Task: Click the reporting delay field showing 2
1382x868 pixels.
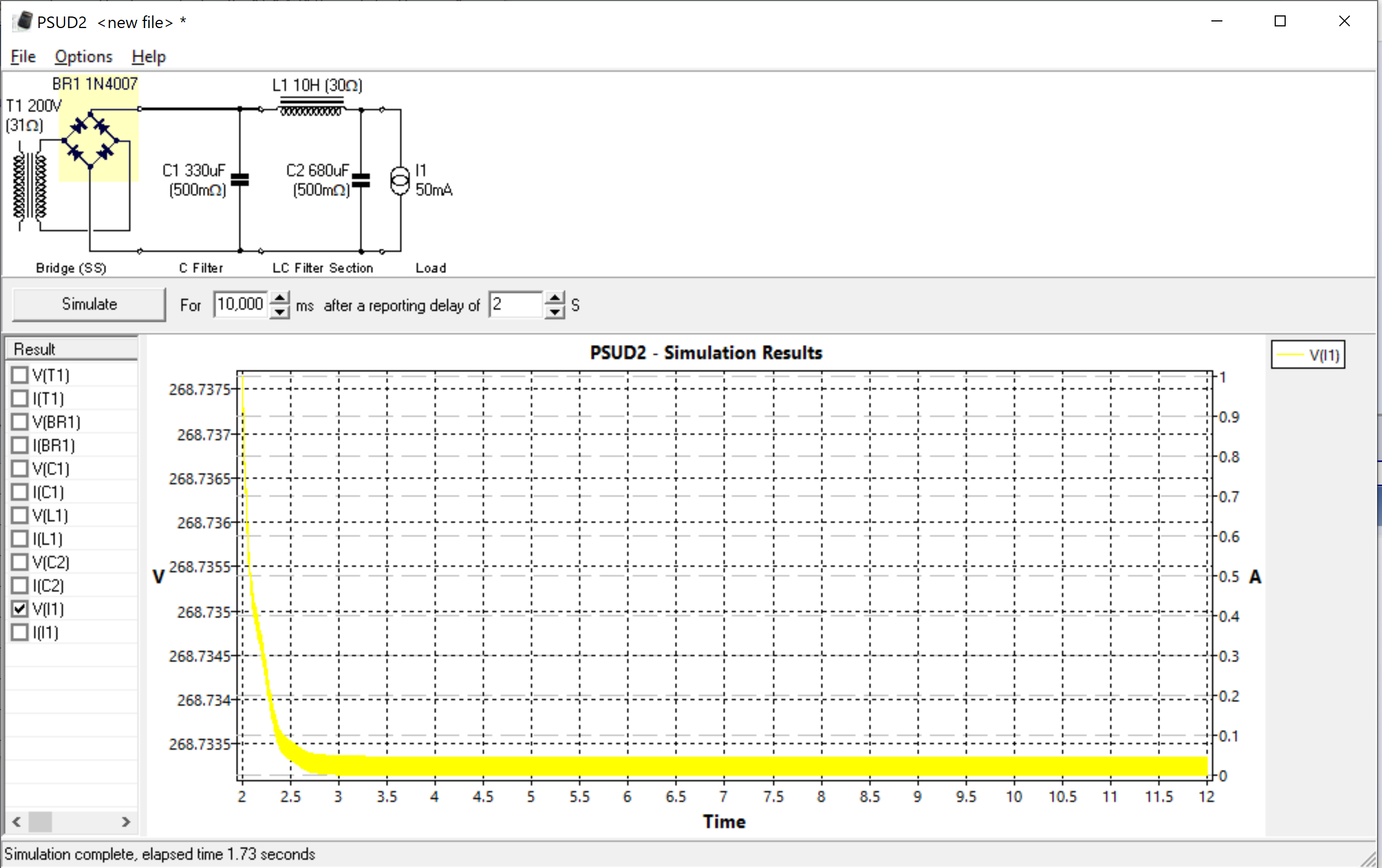Action: [515, 304]
